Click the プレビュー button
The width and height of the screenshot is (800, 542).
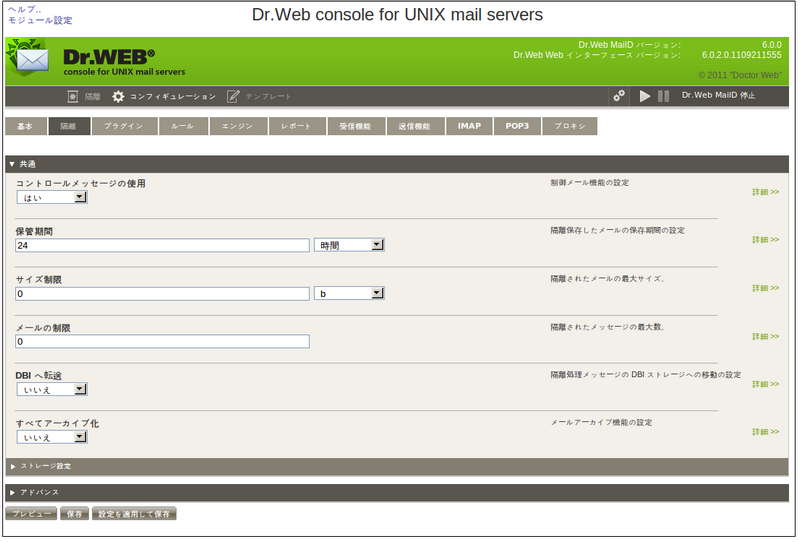pos(32,514)
